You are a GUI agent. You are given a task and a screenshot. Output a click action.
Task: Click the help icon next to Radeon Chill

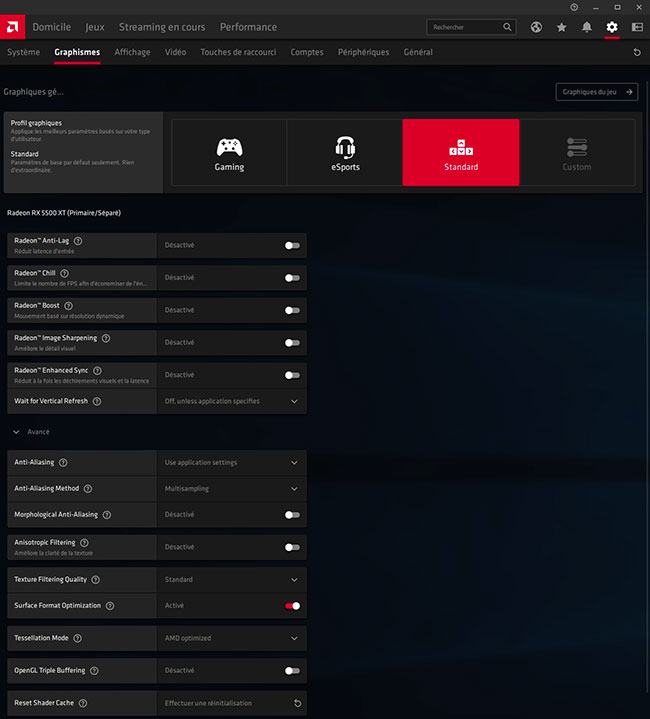pos(65,273)
